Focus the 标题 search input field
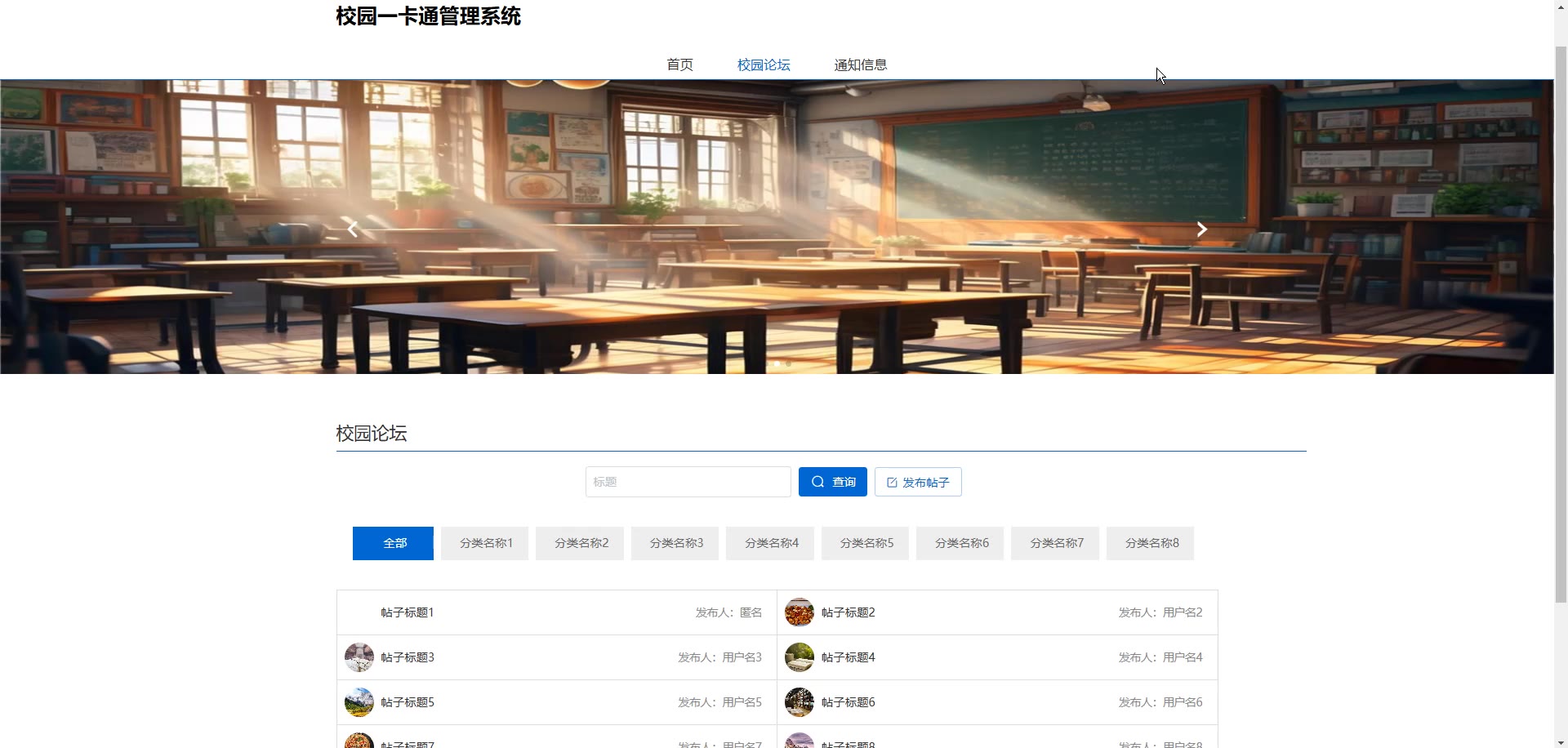Screen dimensions: 1568x748 688,482
